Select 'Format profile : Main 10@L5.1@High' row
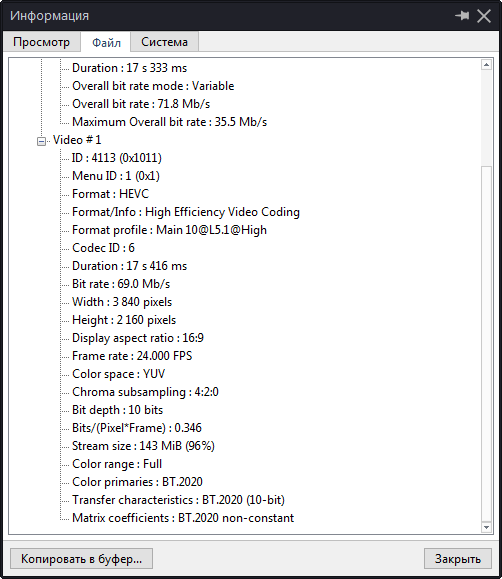This screenshot has height=579, width=502. pos(170,230)
